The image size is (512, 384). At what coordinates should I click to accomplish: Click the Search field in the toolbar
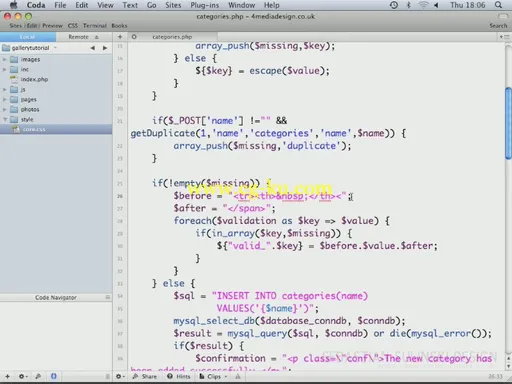pyautogui.click(x=498, y=26)
